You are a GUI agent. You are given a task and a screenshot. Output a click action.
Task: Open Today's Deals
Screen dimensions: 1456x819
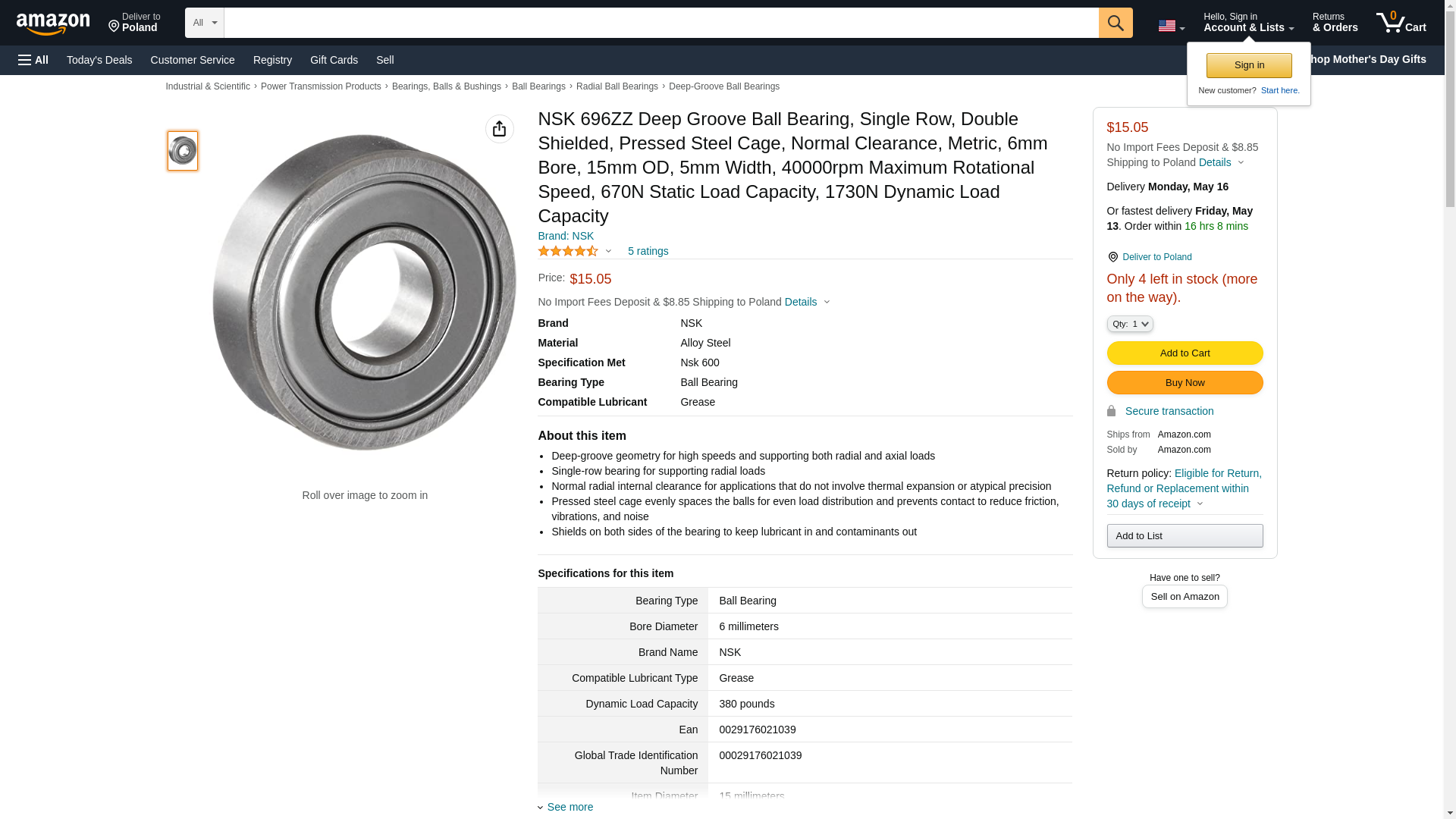click(99, 60)
